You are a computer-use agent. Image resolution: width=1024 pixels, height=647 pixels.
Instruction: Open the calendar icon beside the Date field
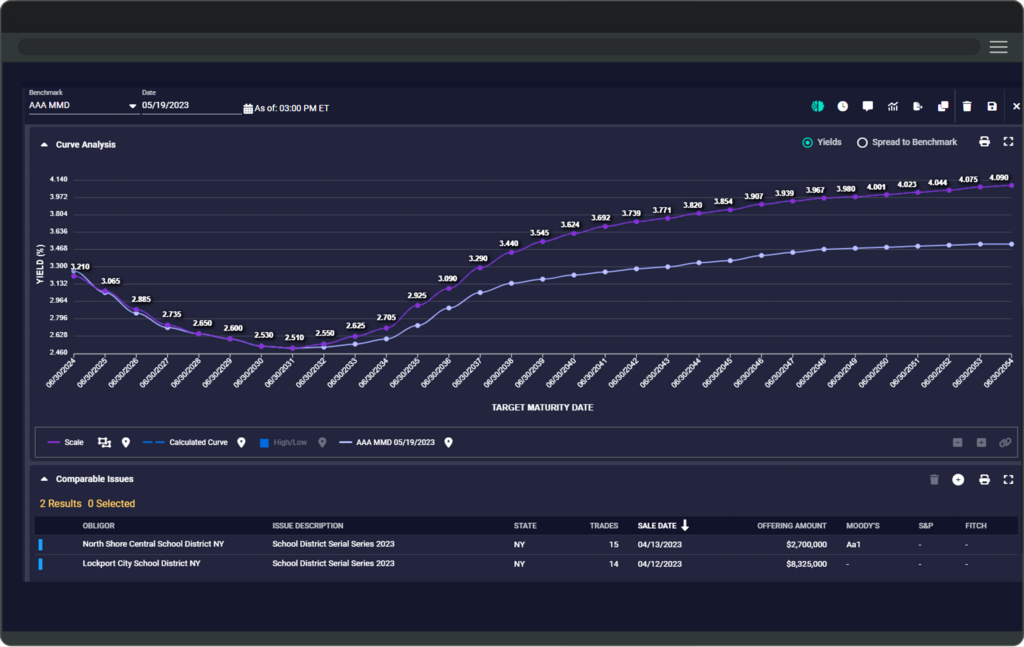(248, 107)
